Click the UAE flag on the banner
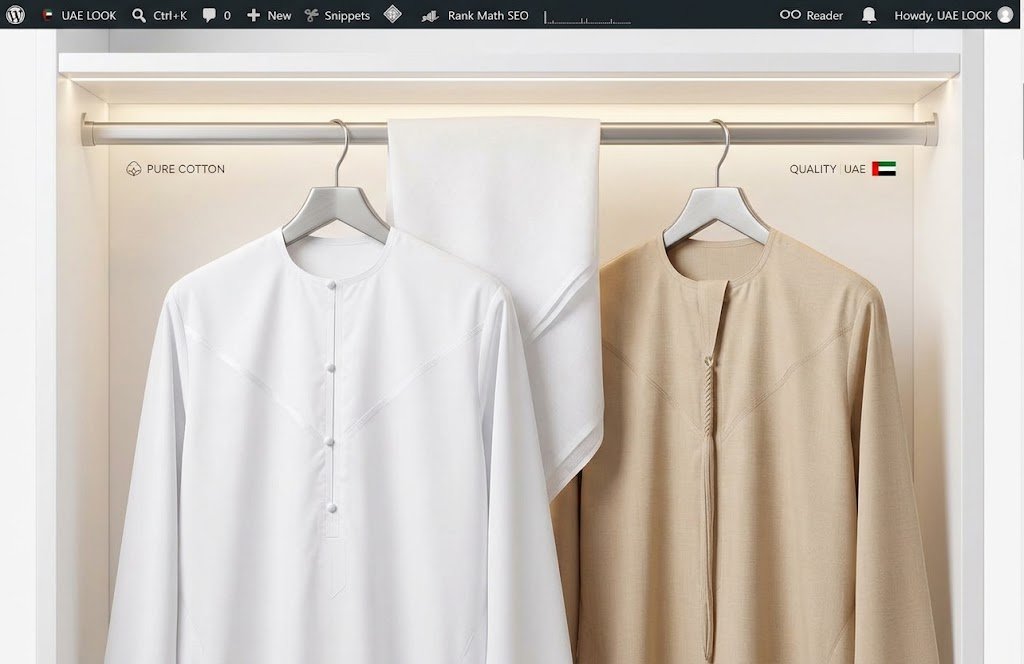The image size is (1024, 664). point(884,169)
